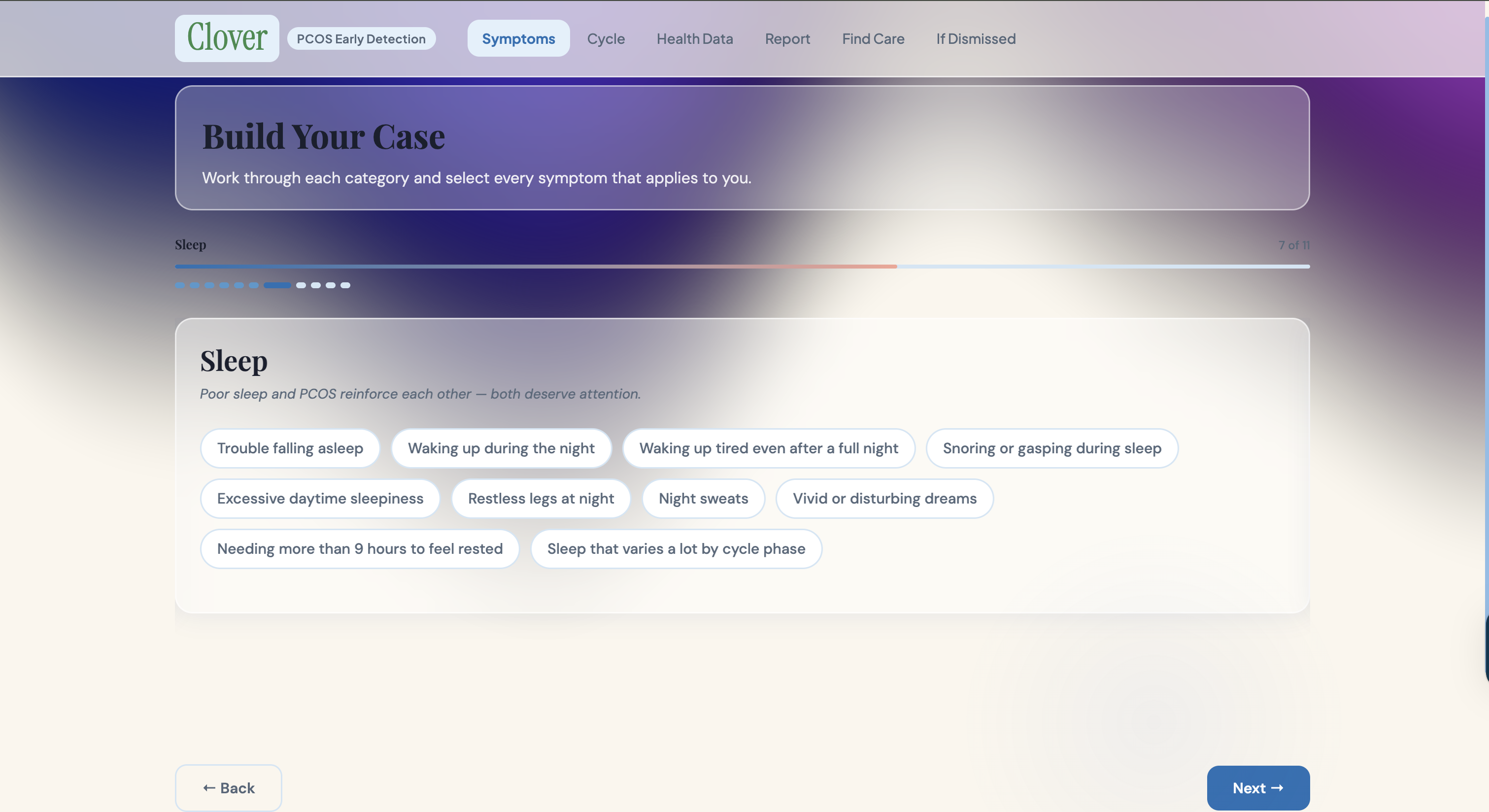The height and width of the screenshot is (812, 1489).
Task: Toggle Waking up tired after full night
Action: tap(768, 448)
